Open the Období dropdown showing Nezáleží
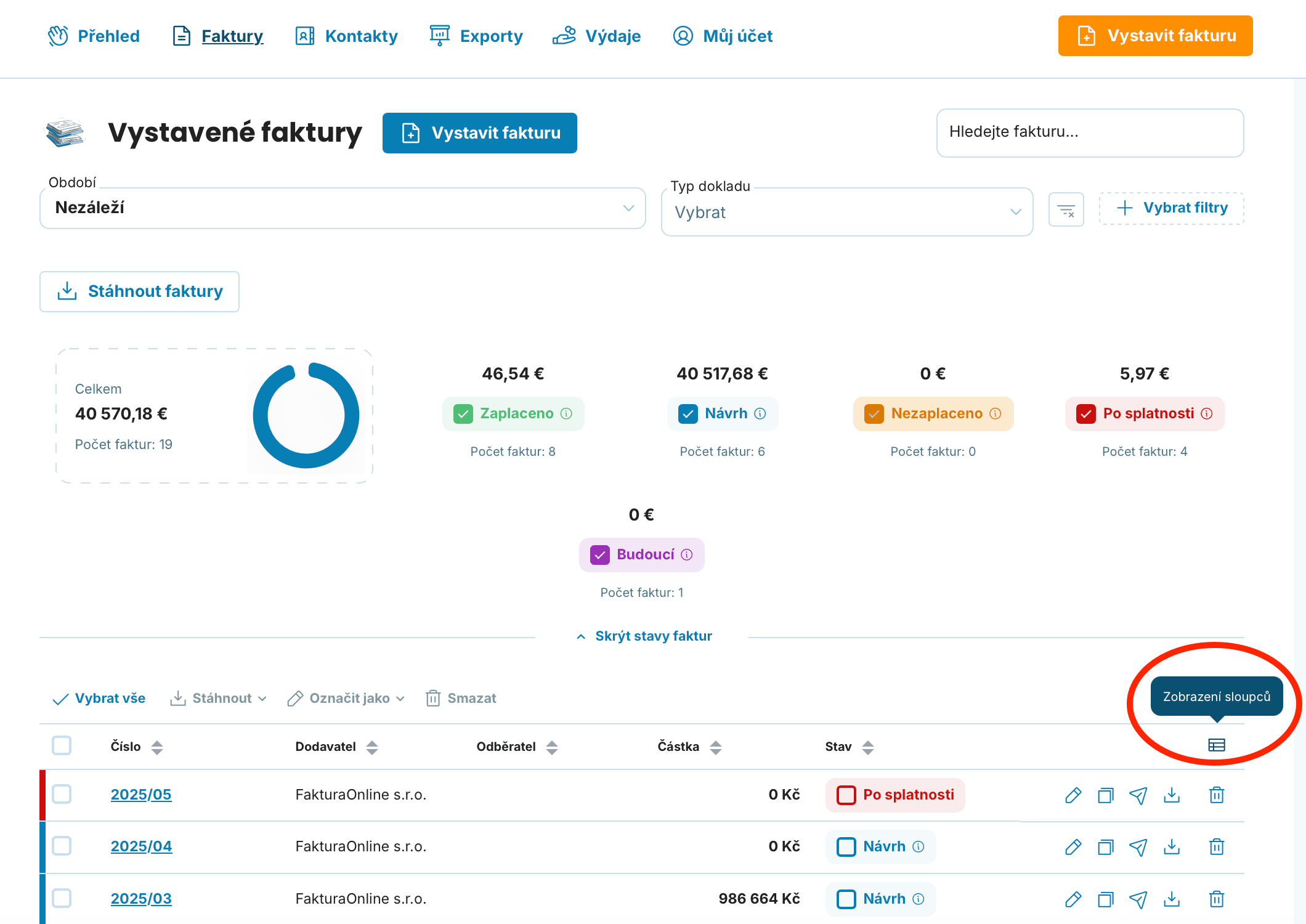The height and width of the screenshot is (924, 1306). point(343,208)
